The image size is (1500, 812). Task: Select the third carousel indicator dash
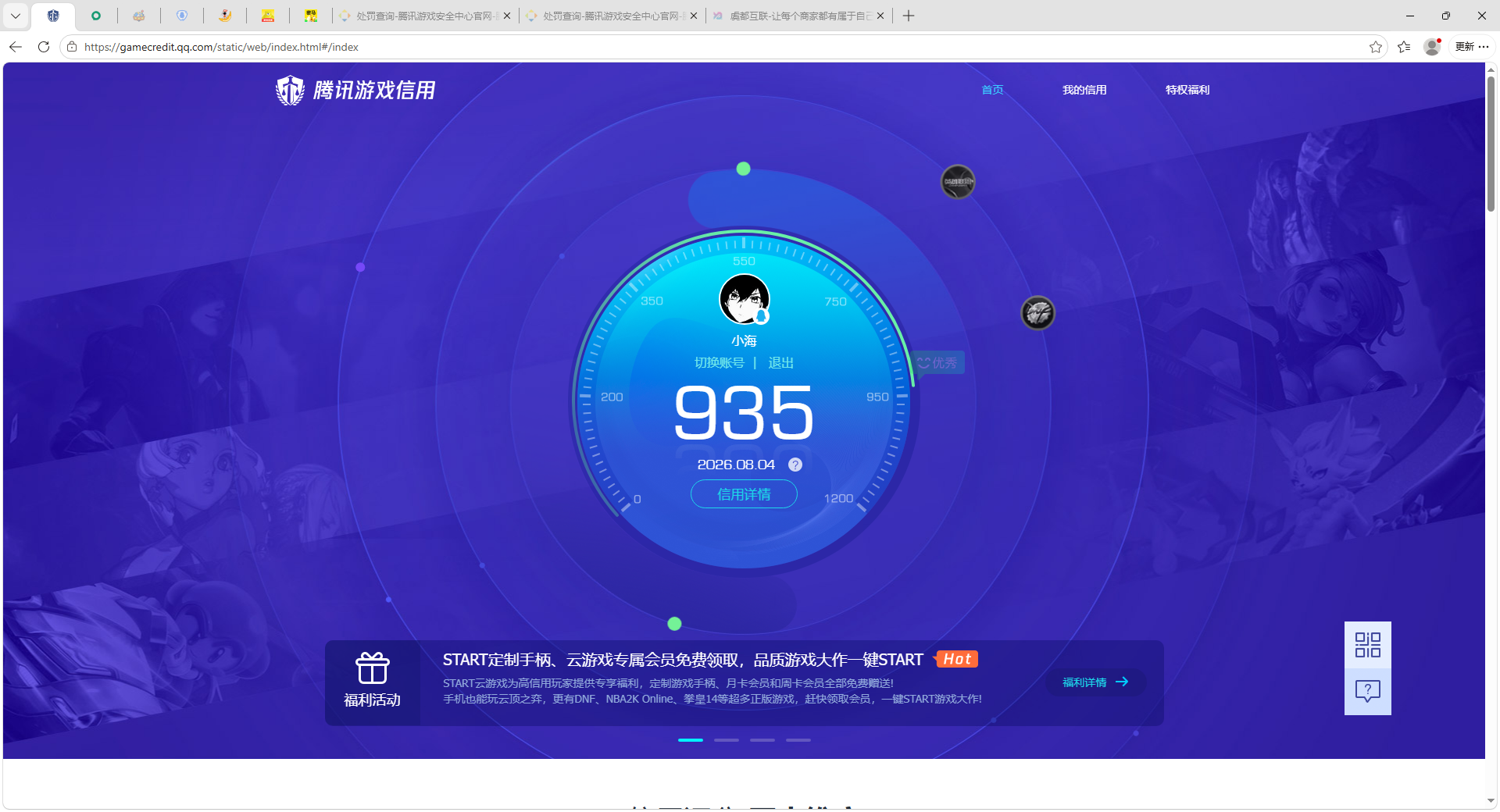click(x=762, y=740)
